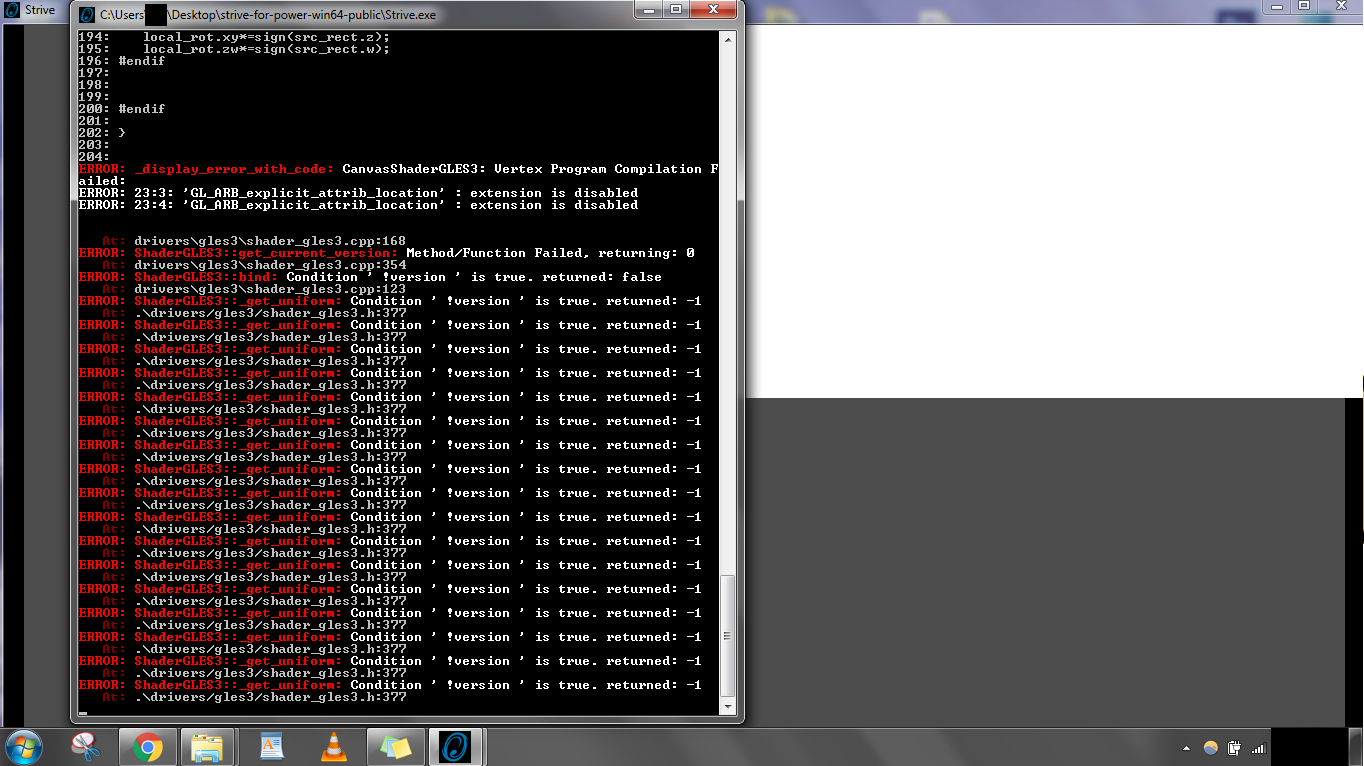Maximize the Strive.exe console window

(676, 9)
